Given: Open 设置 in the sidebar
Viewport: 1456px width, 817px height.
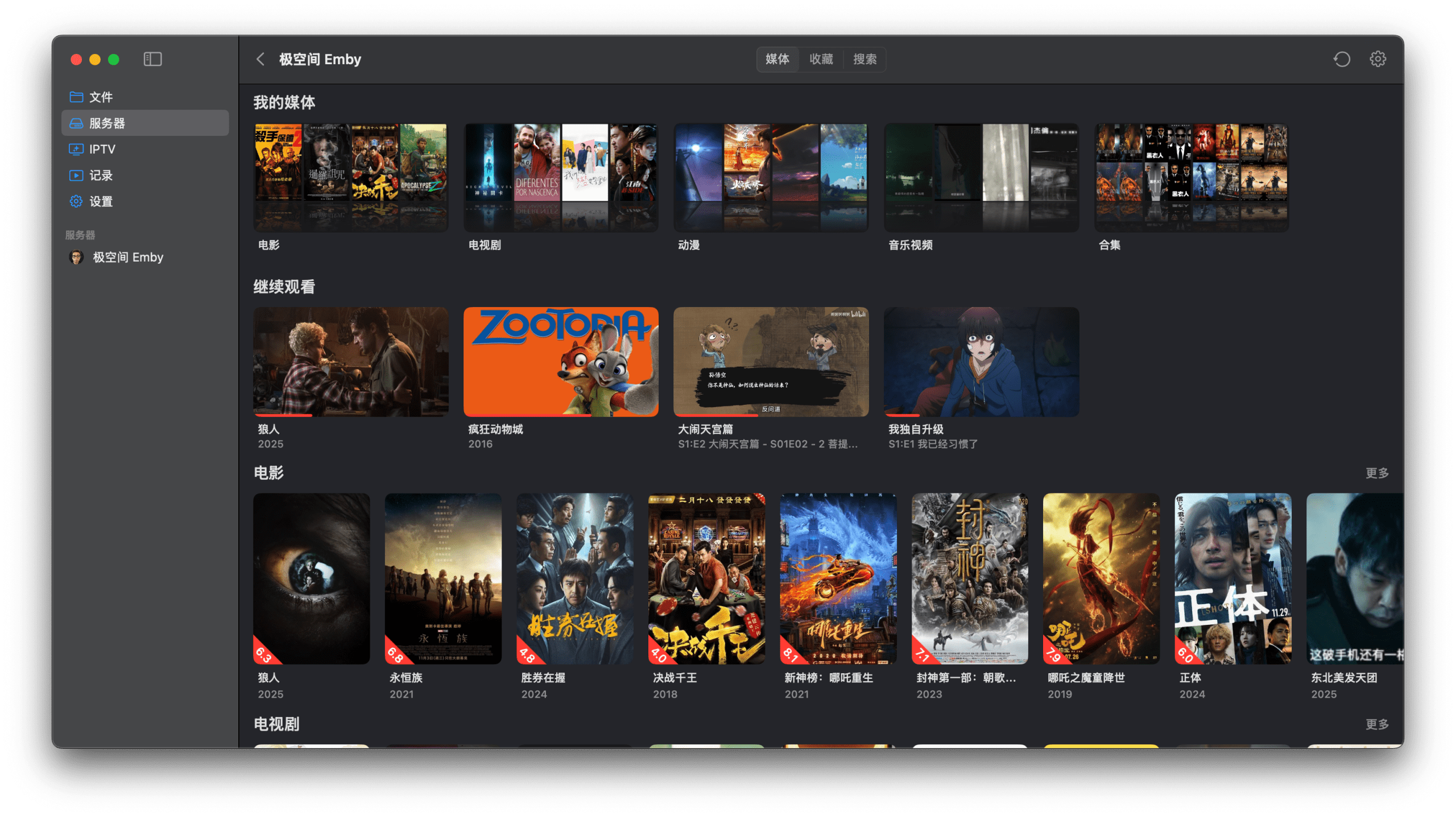Looking at the screenshot, I should 145,201.
